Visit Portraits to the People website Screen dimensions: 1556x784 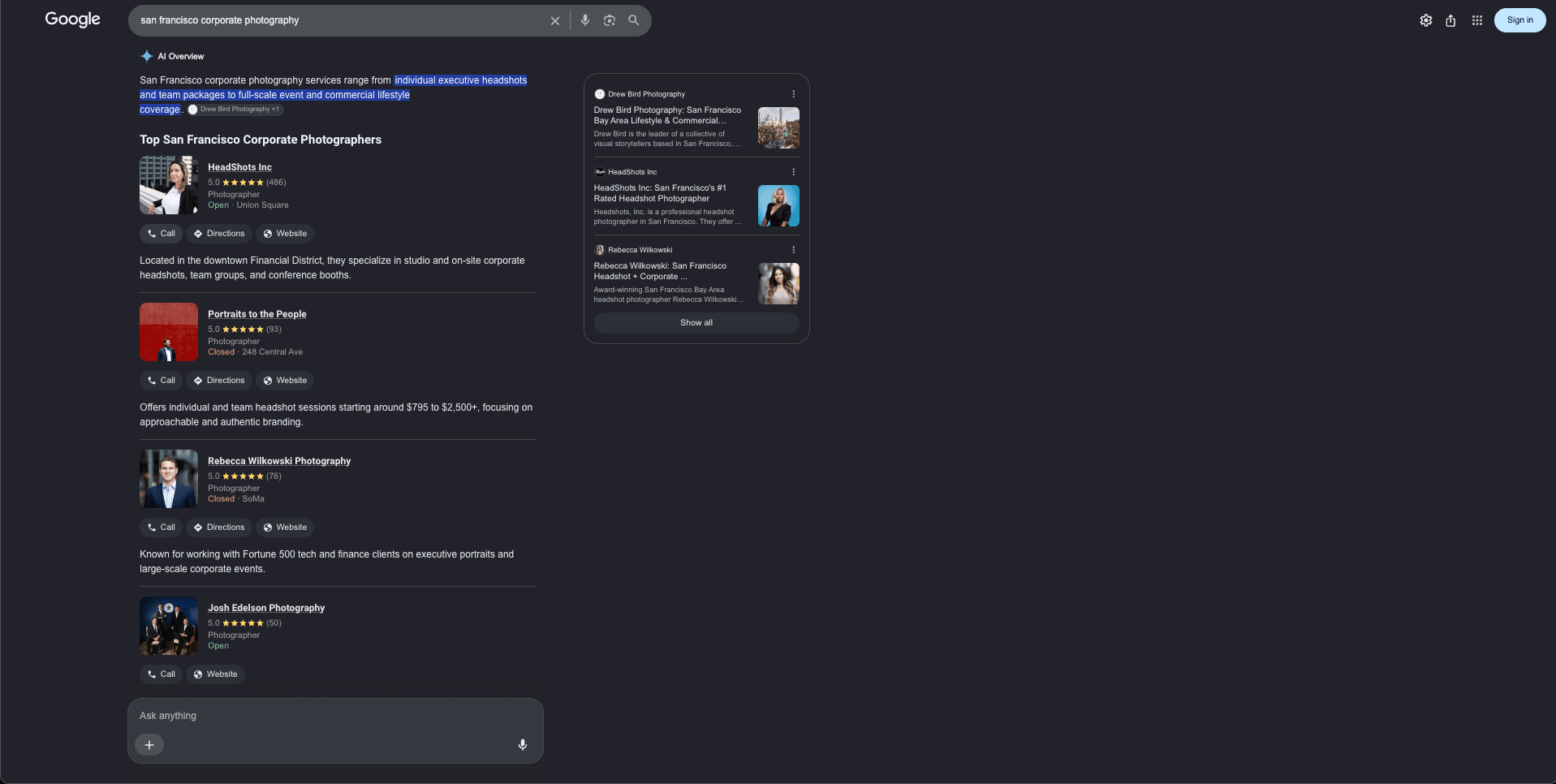[285, 381]
